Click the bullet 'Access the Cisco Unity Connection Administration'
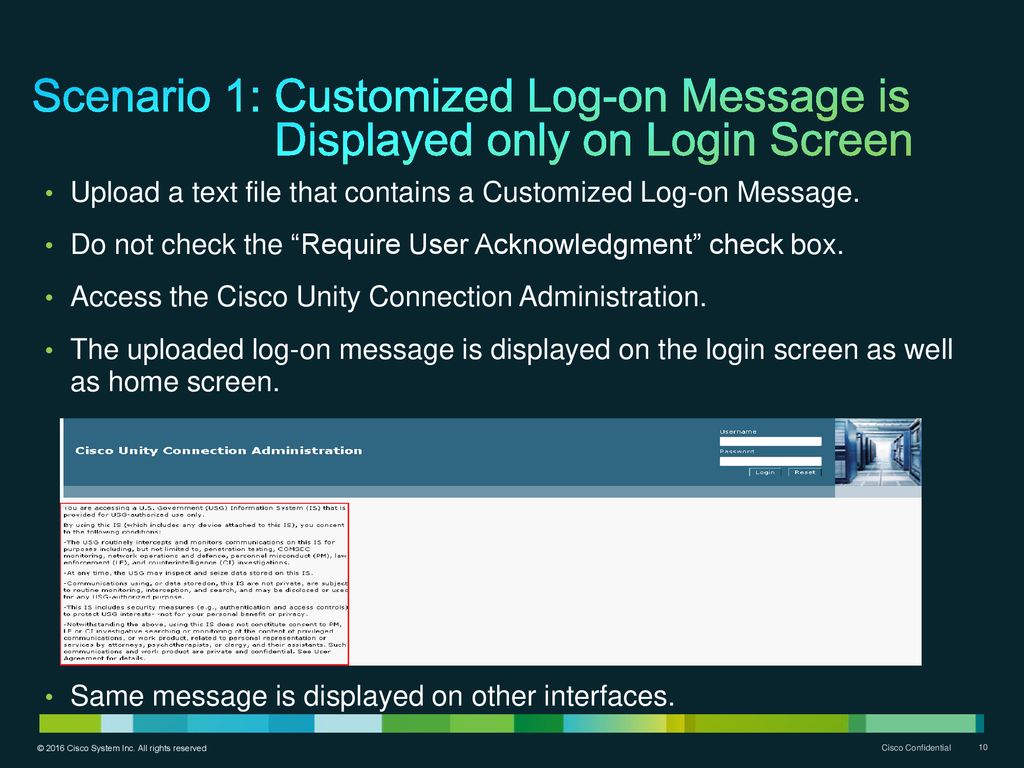The image size is (1024, 768). 389,297
